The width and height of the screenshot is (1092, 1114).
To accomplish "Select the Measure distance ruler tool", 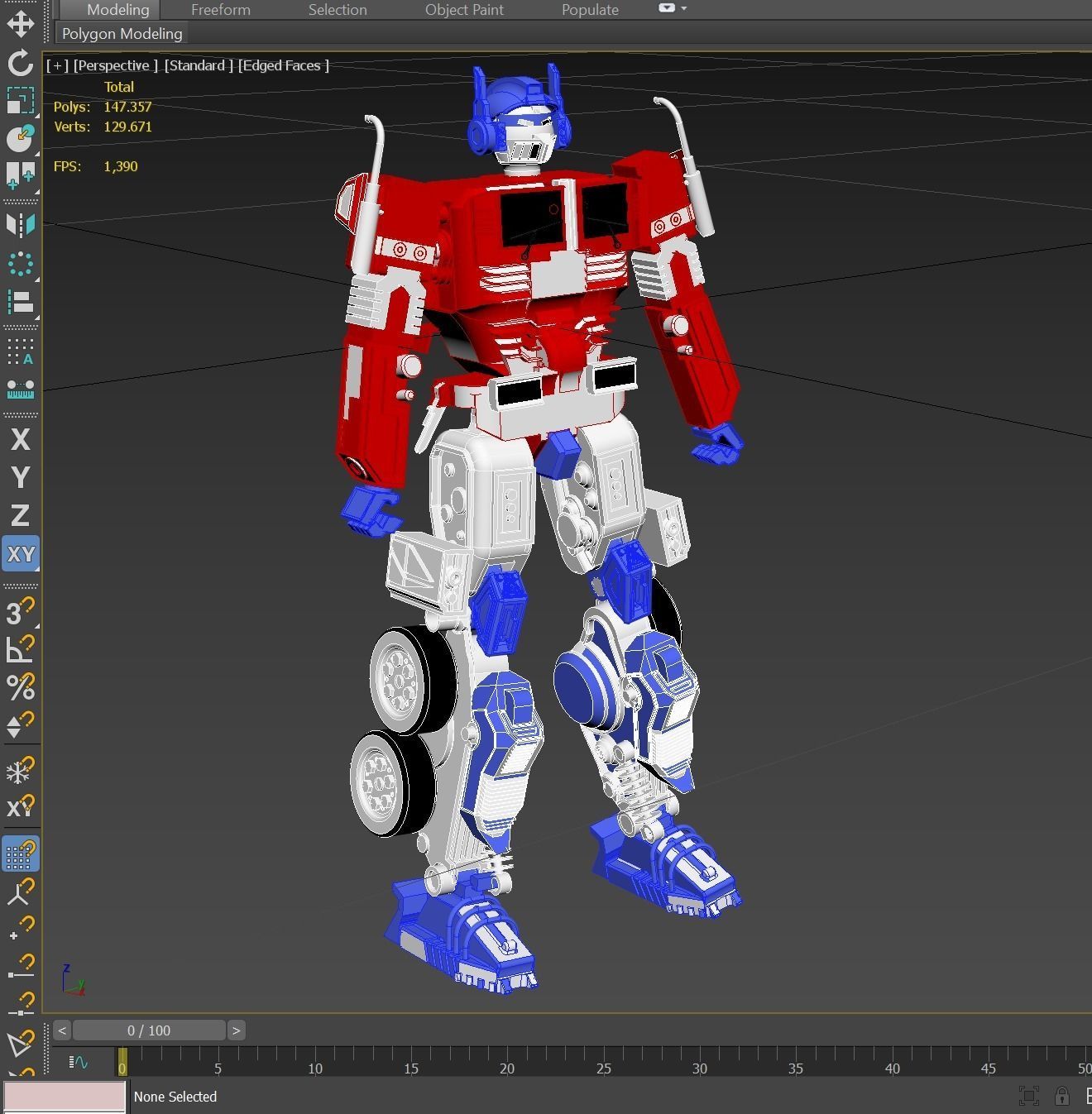I will tap(20, 389).
